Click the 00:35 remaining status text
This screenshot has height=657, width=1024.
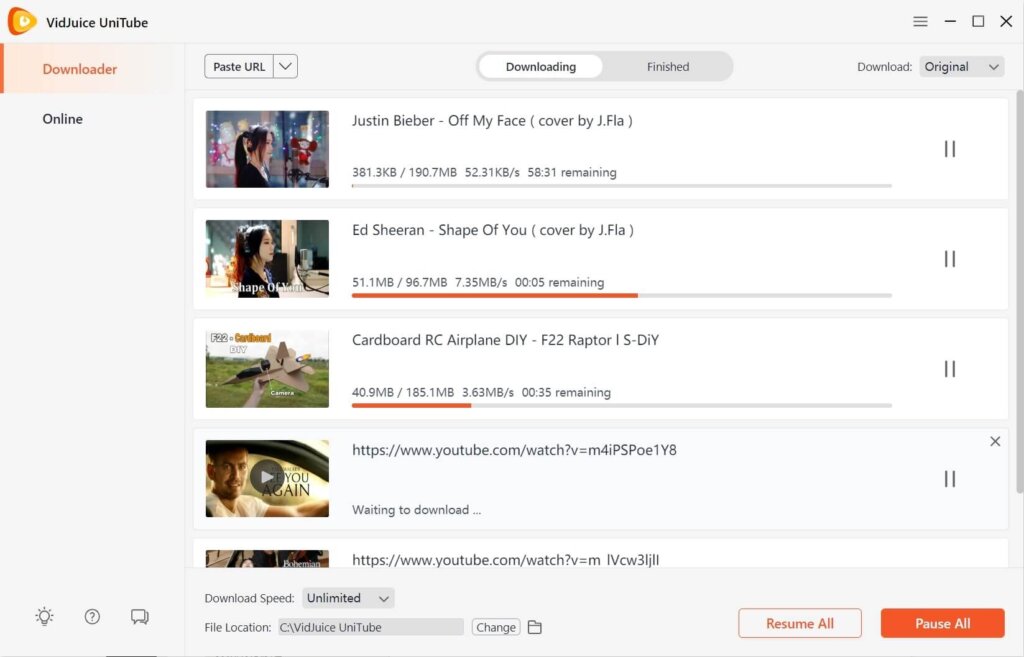pyautogui.click(x=566, y=393)
